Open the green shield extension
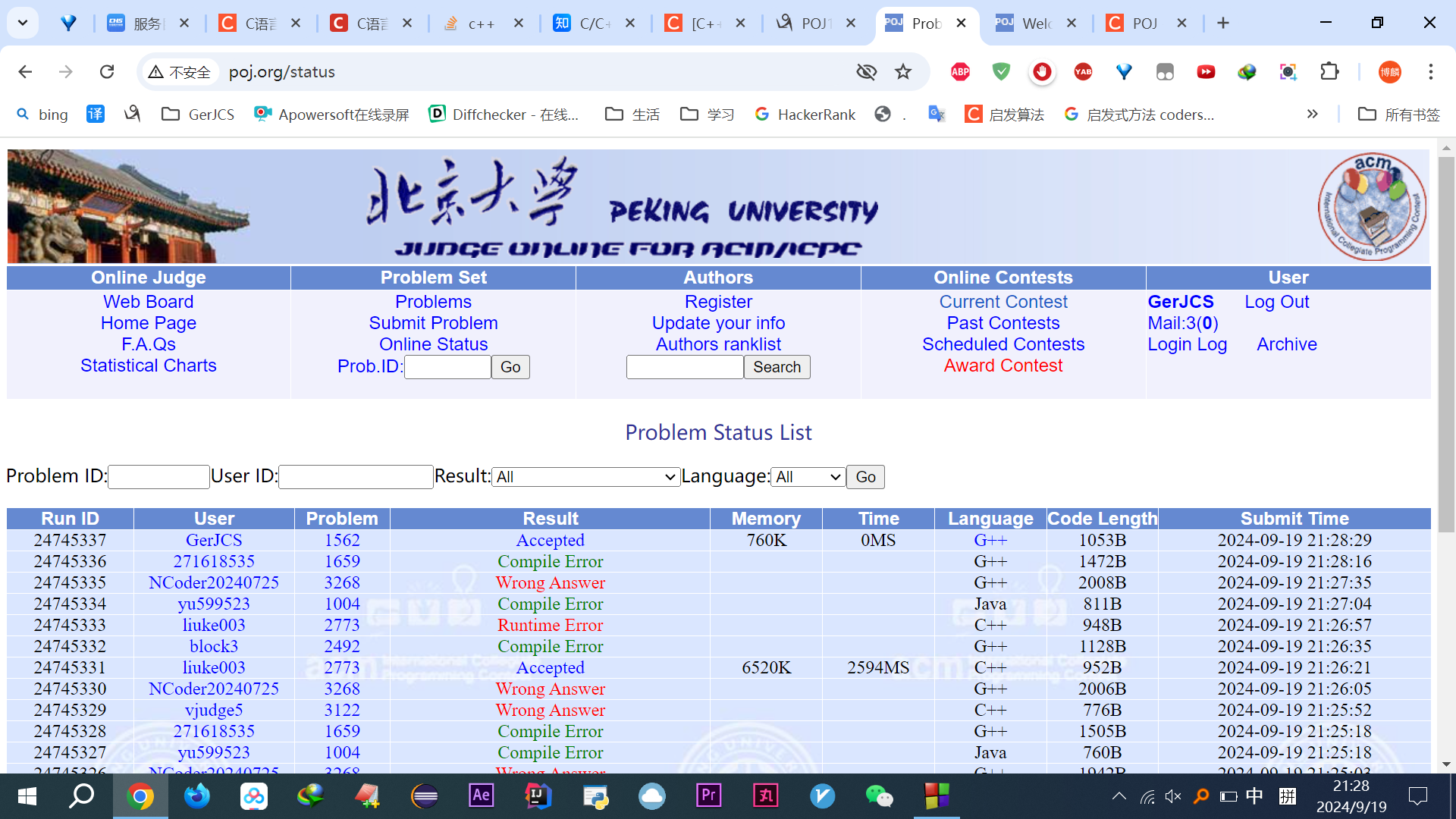Viewport: 1456px width, 819px height. click(x=1001, y=72)
